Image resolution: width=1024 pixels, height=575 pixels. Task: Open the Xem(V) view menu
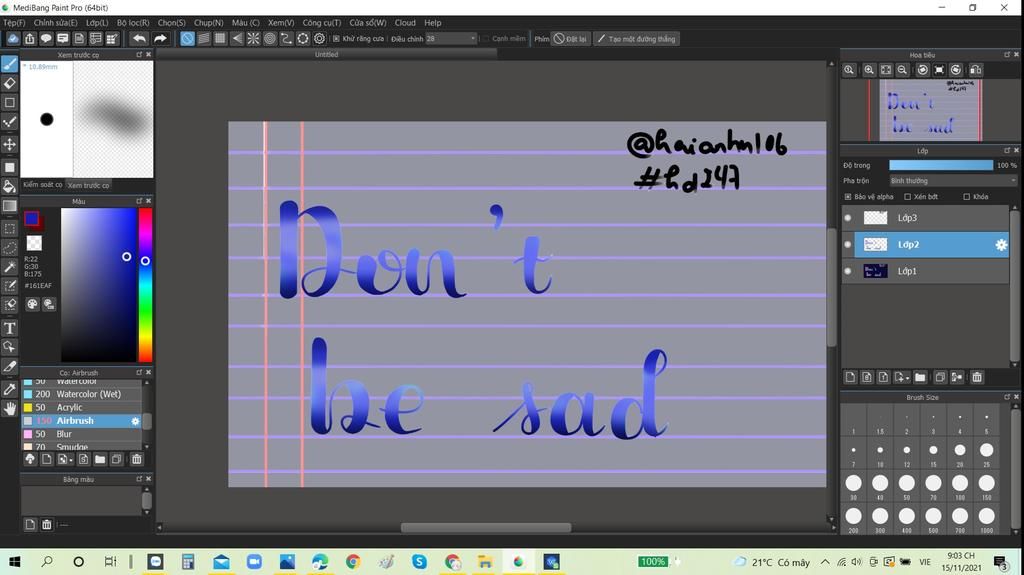click(281, 22)
